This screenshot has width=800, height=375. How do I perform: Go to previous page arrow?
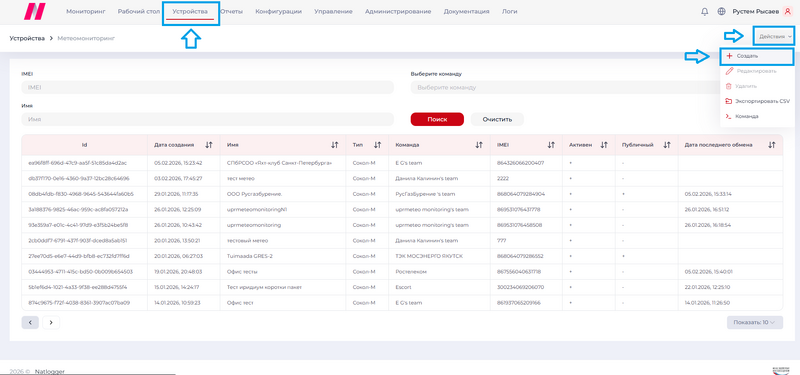tap(30, 322)
